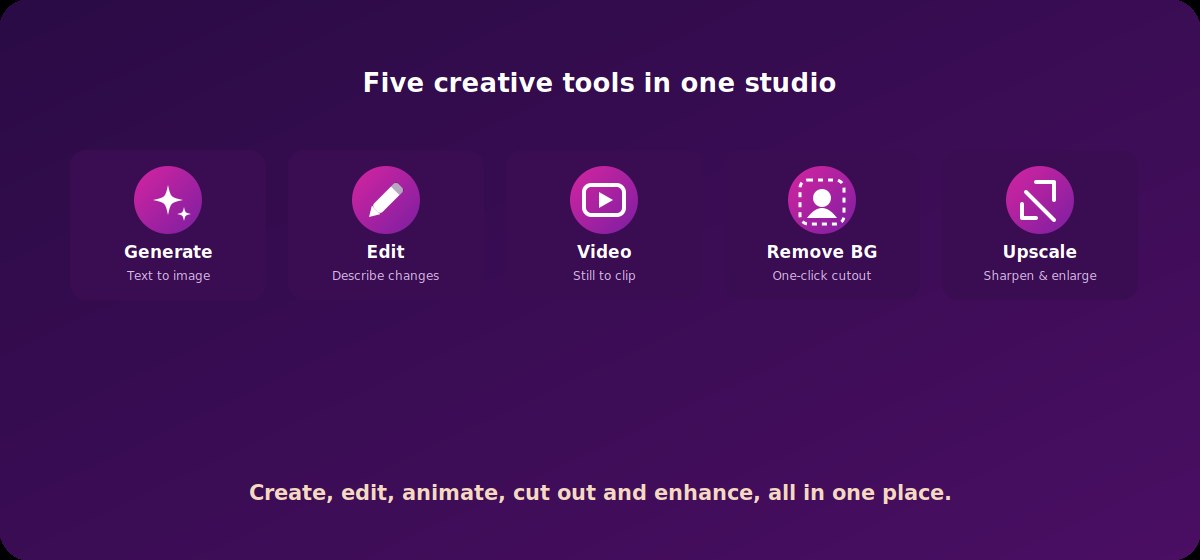Open the Upscale tool card
The image size is (1200, 560).
(1040, 225)
